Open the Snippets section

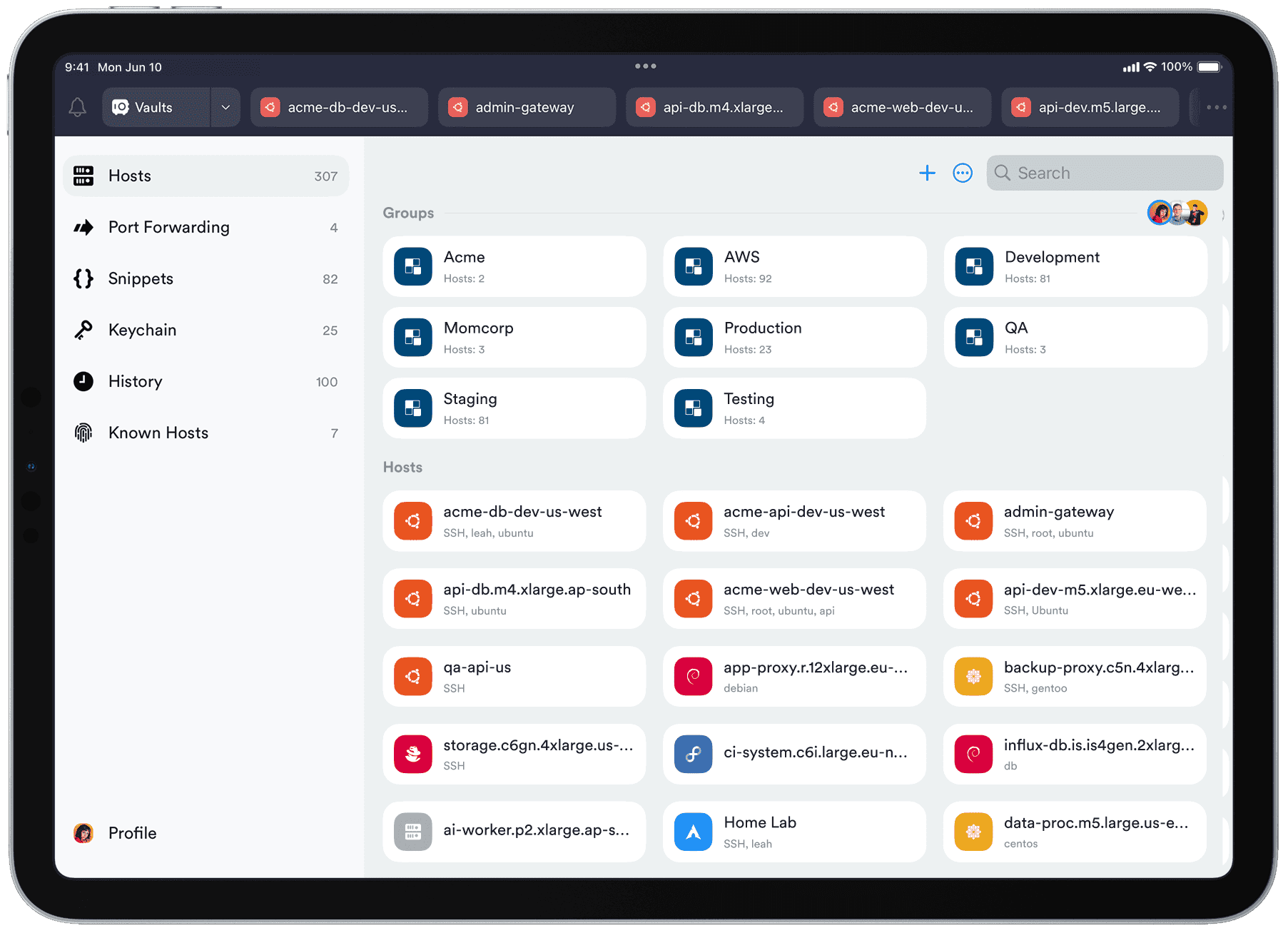(206, 278)
